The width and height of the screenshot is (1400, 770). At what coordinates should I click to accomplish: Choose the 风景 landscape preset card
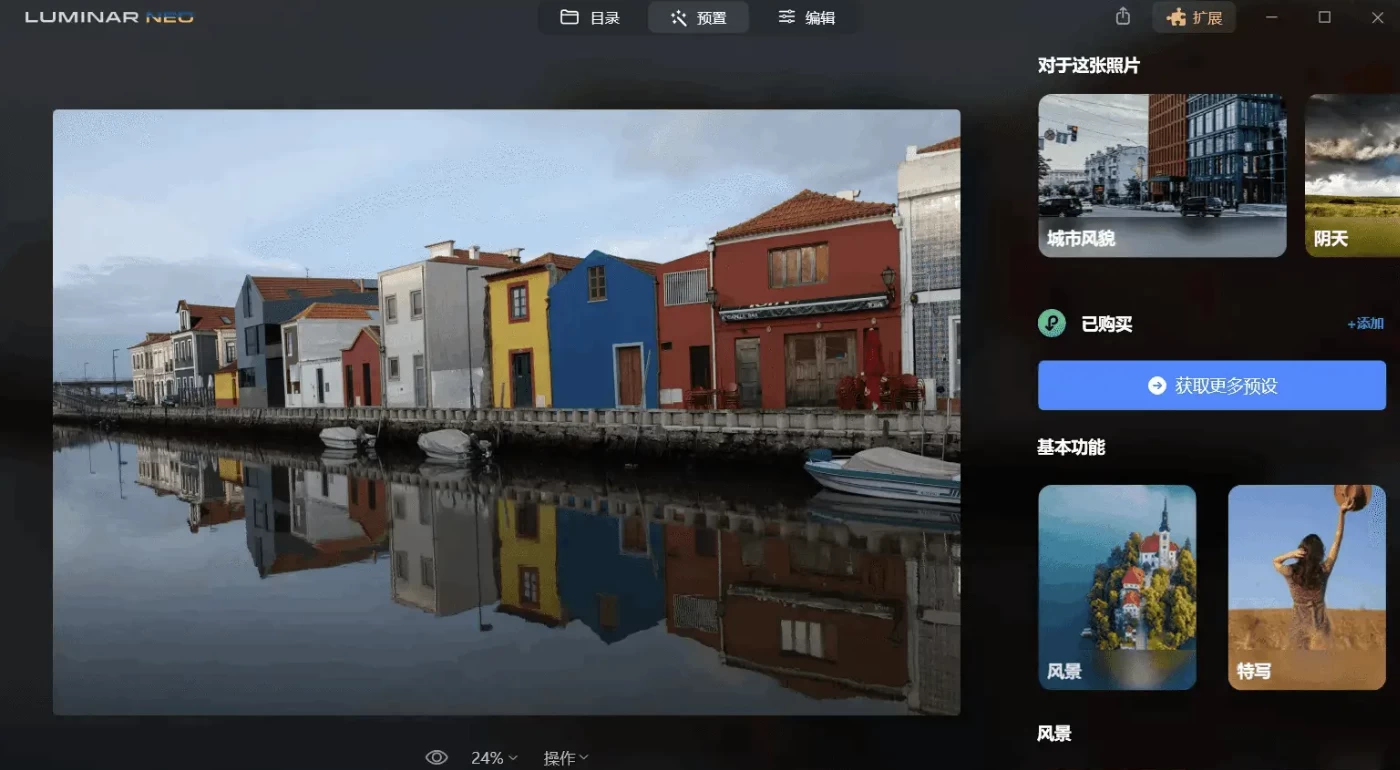pos(1117,587)
